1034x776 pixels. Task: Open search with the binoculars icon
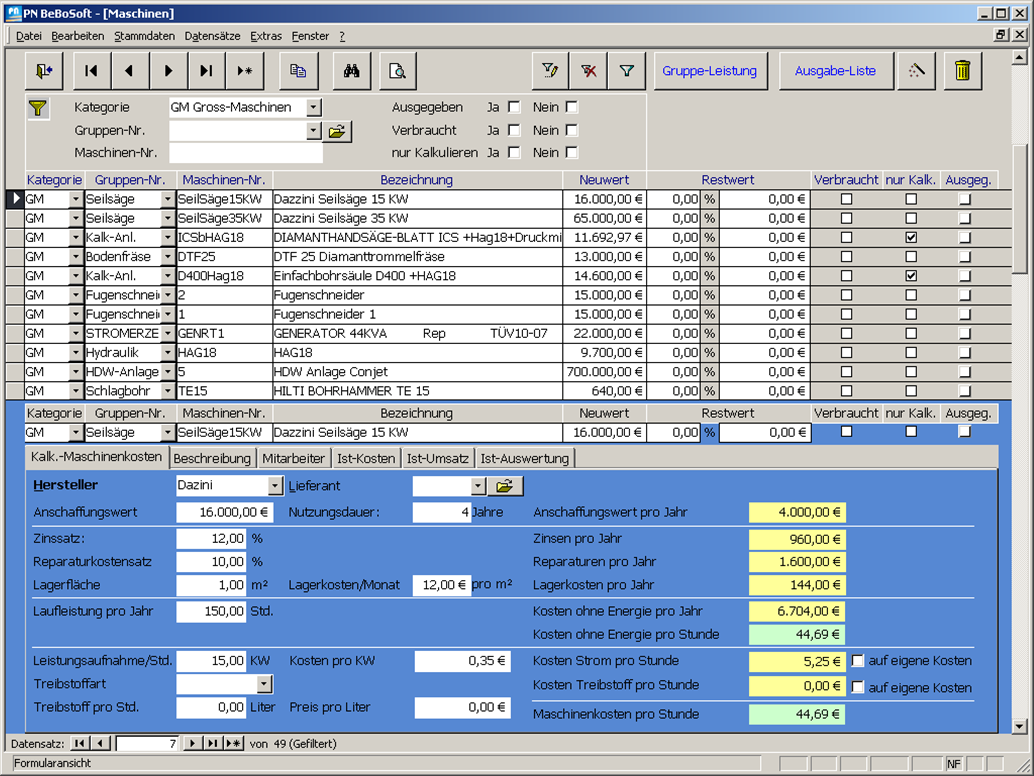click(352, 71)
